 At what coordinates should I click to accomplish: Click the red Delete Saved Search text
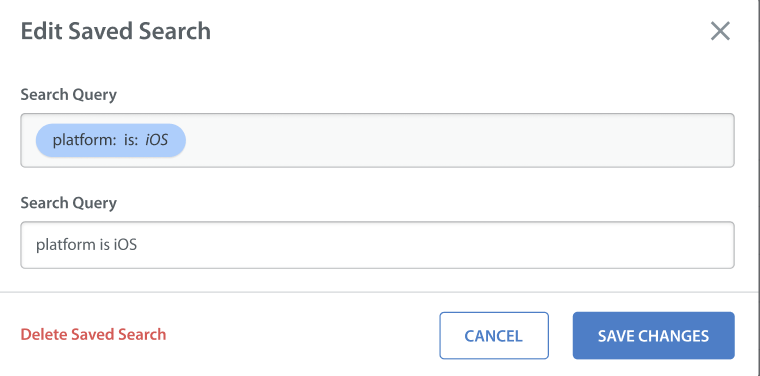click(x=93, y=334)
